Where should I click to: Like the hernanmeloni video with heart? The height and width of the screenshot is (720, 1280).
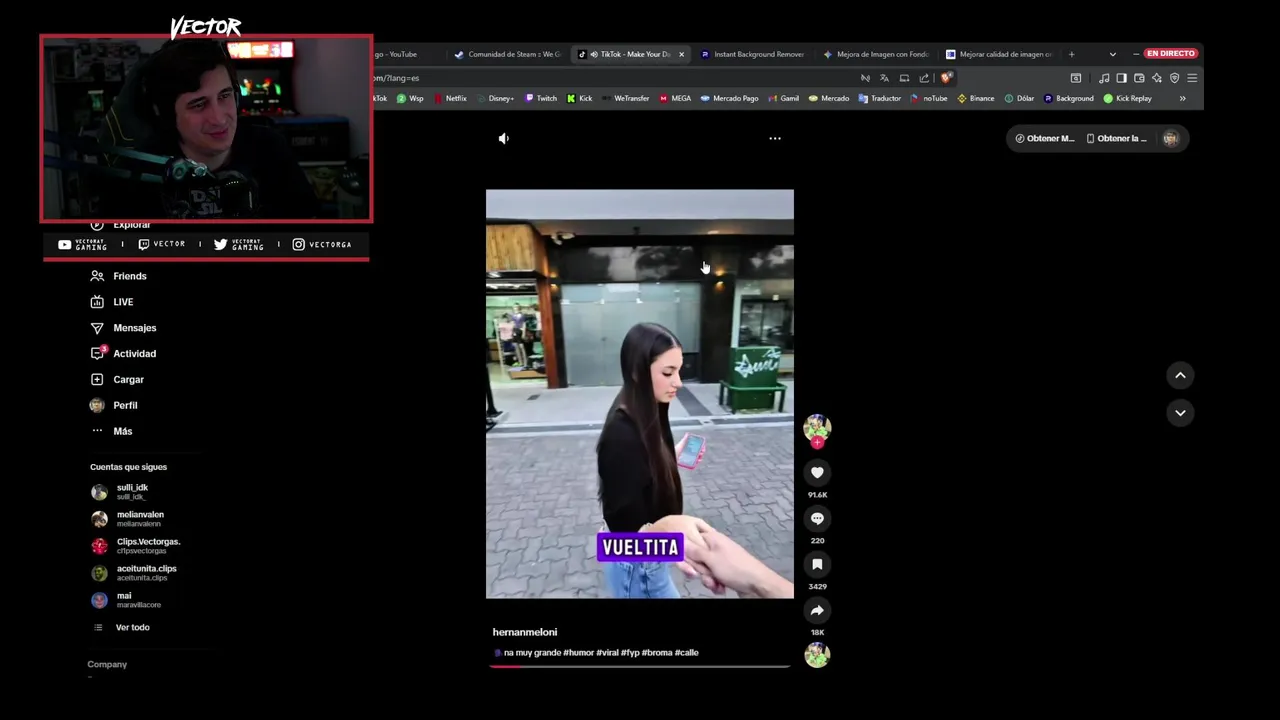coord(817,472)
